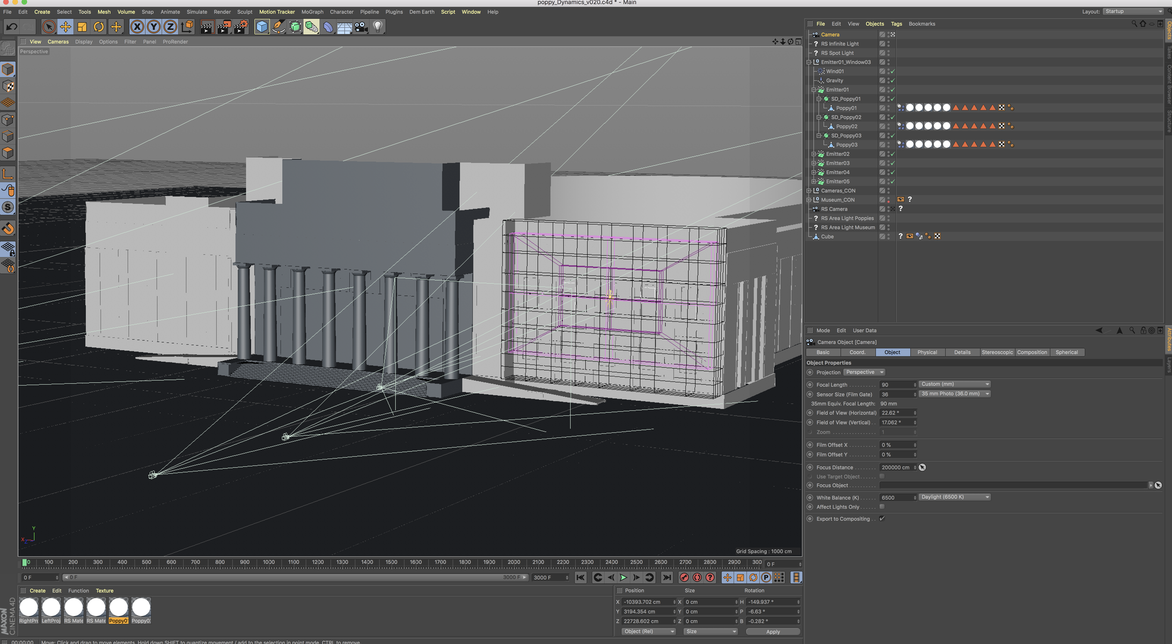Select the Poppy02 material swatch
This screenshot has width=1172, height=644.
pyautogui.click(x=118, y=607)
